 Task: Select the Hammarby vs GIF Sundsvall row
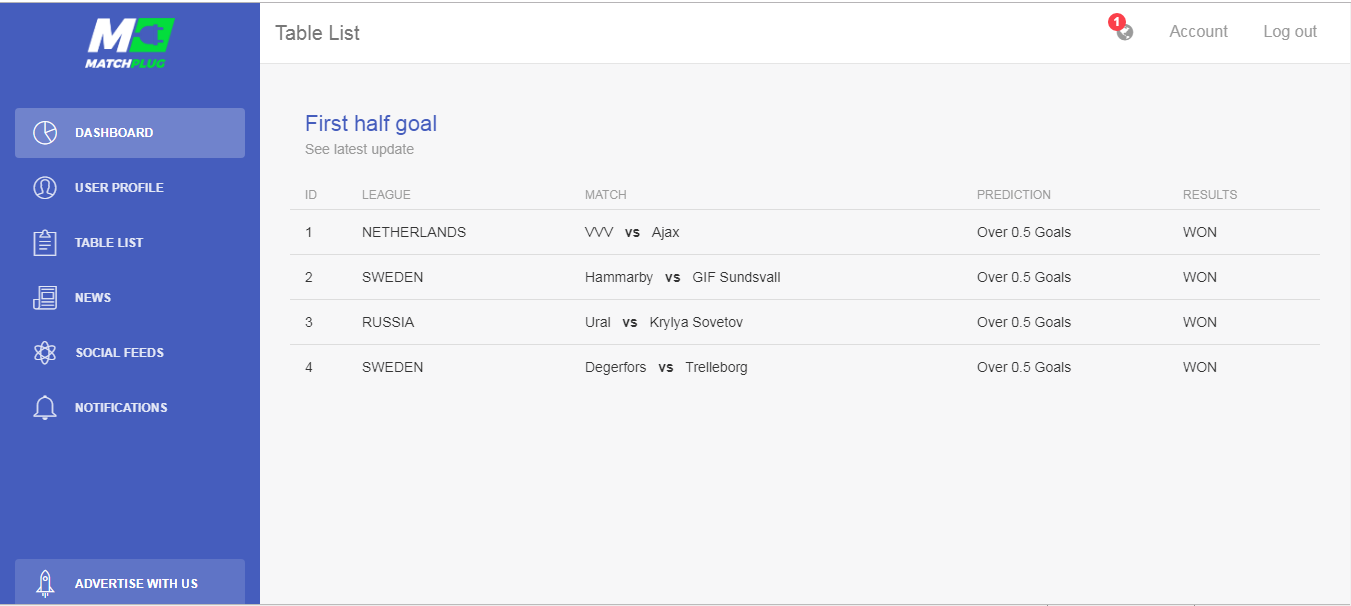click(x=805, y=277)
